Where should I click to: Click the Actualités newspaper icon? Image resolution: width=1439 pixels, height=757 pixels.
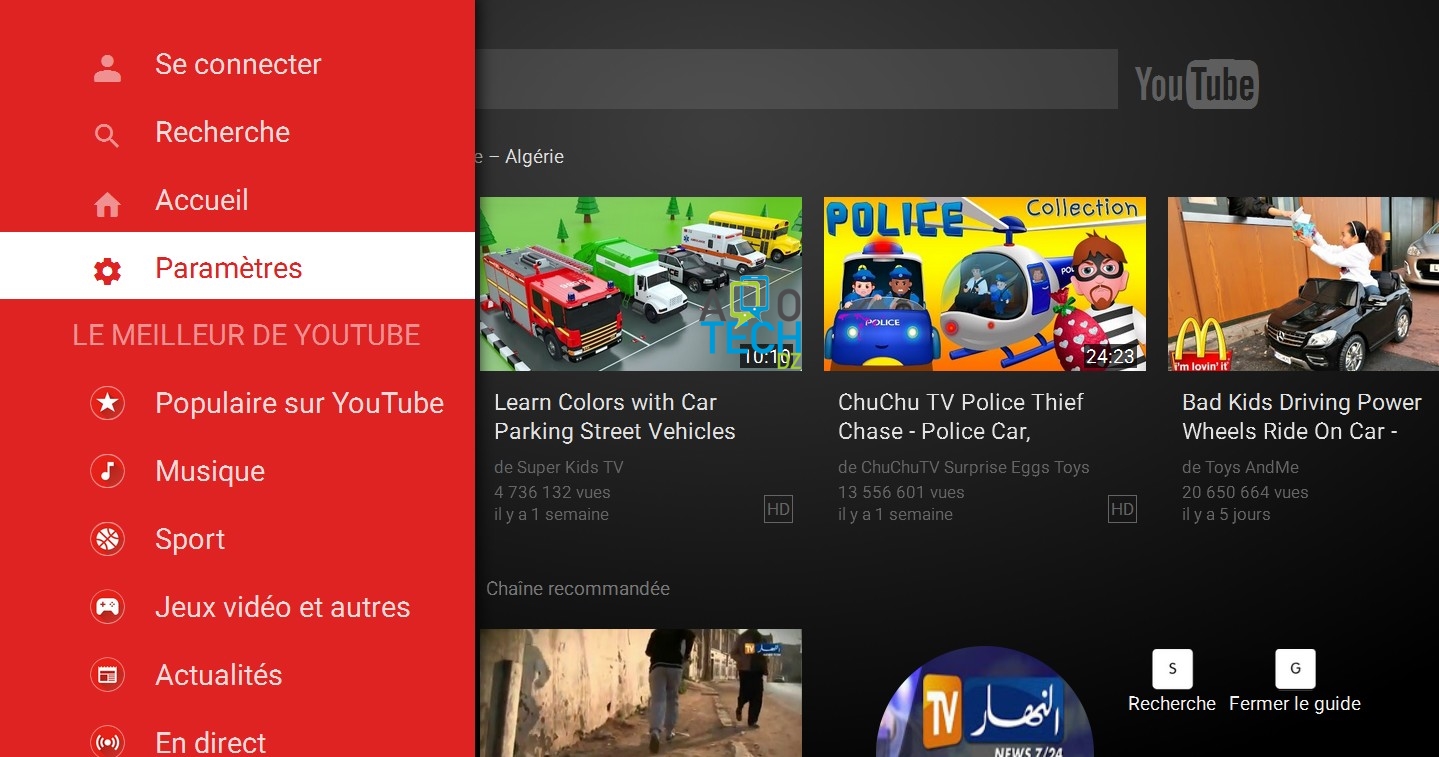[106, 675]
